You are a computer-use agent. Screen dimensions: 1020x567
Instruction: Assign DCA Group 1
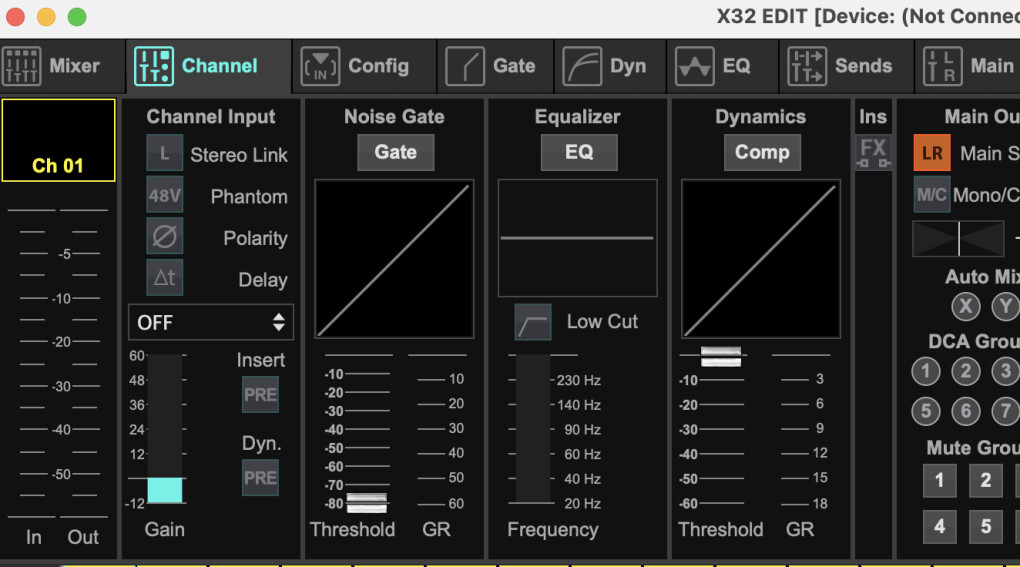926,371
